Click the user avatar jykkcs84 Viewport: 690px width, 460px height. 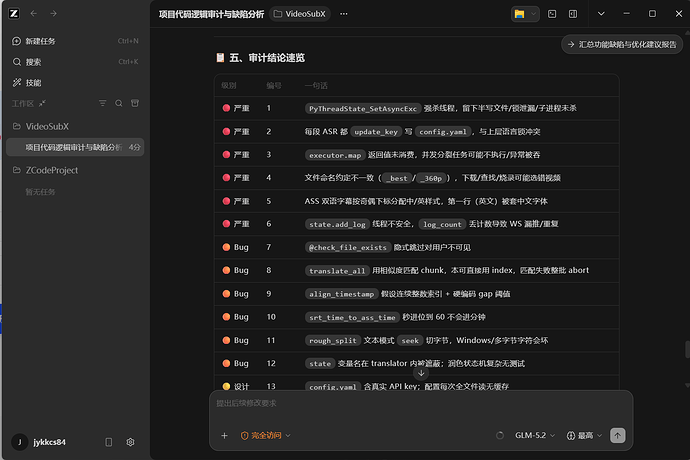pyautogui.click(x=19, y=442)
